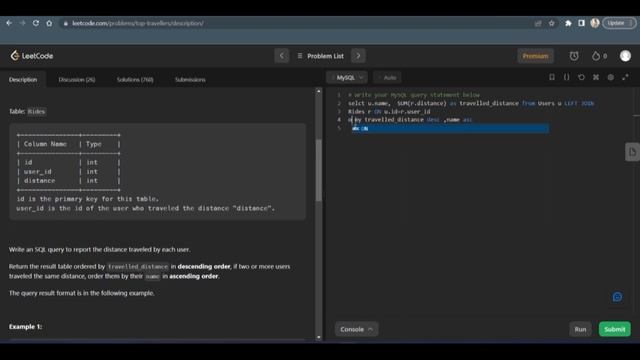
Task: Click the share page icon in address bar
Action: tap(538, 23)
